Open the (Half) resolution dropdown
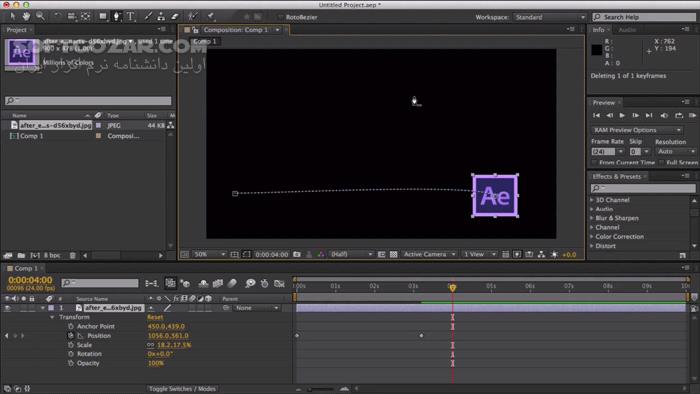 (x=351, y=254)
